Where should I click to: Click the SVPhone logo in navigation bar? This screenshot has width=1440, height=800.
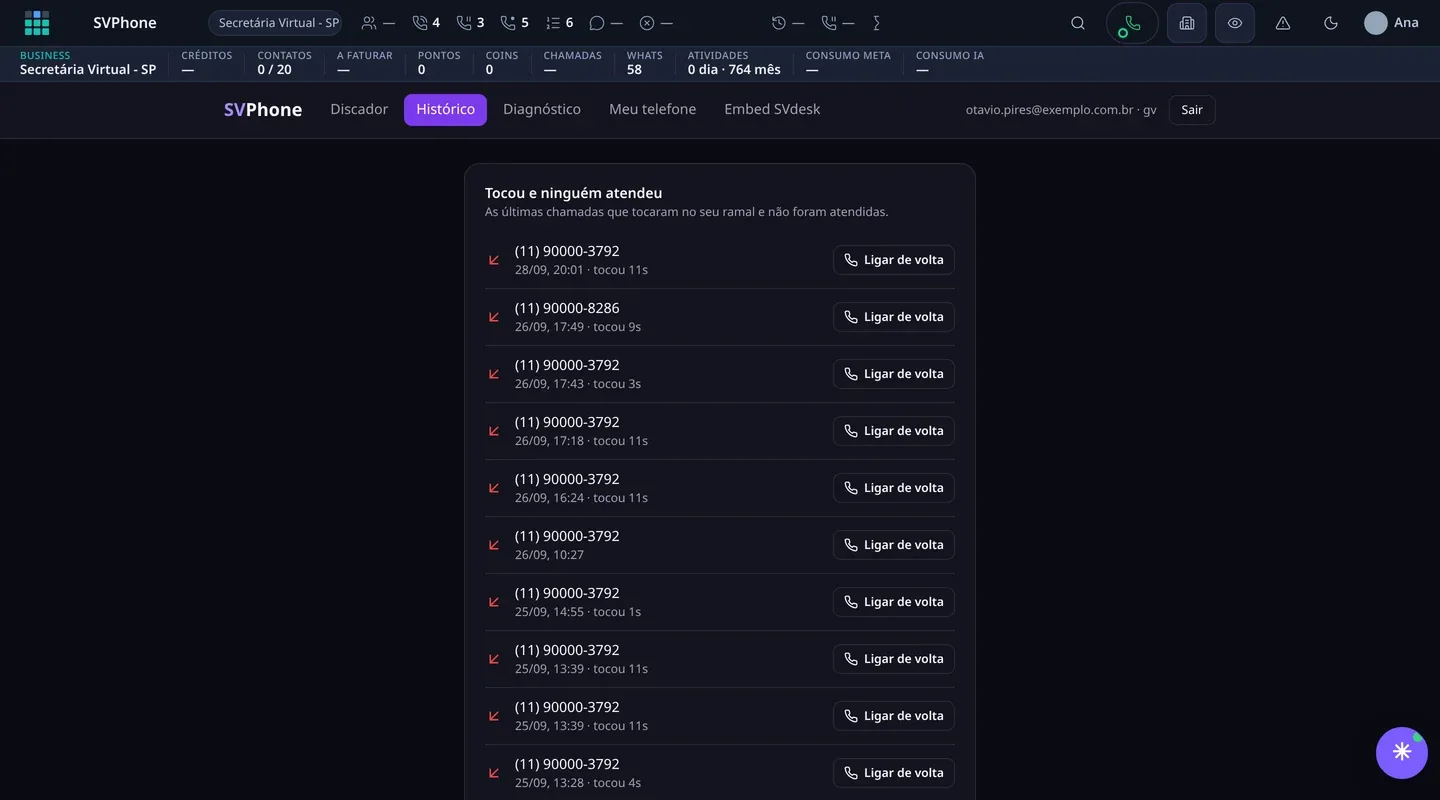tap(263, 110)
